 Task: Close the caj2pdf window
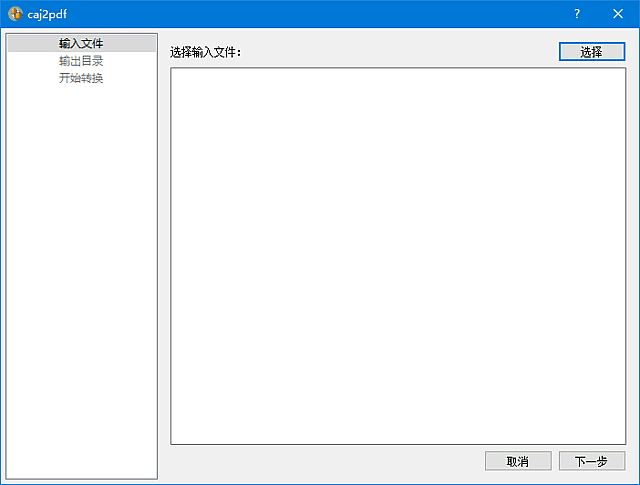coord(618,14)
